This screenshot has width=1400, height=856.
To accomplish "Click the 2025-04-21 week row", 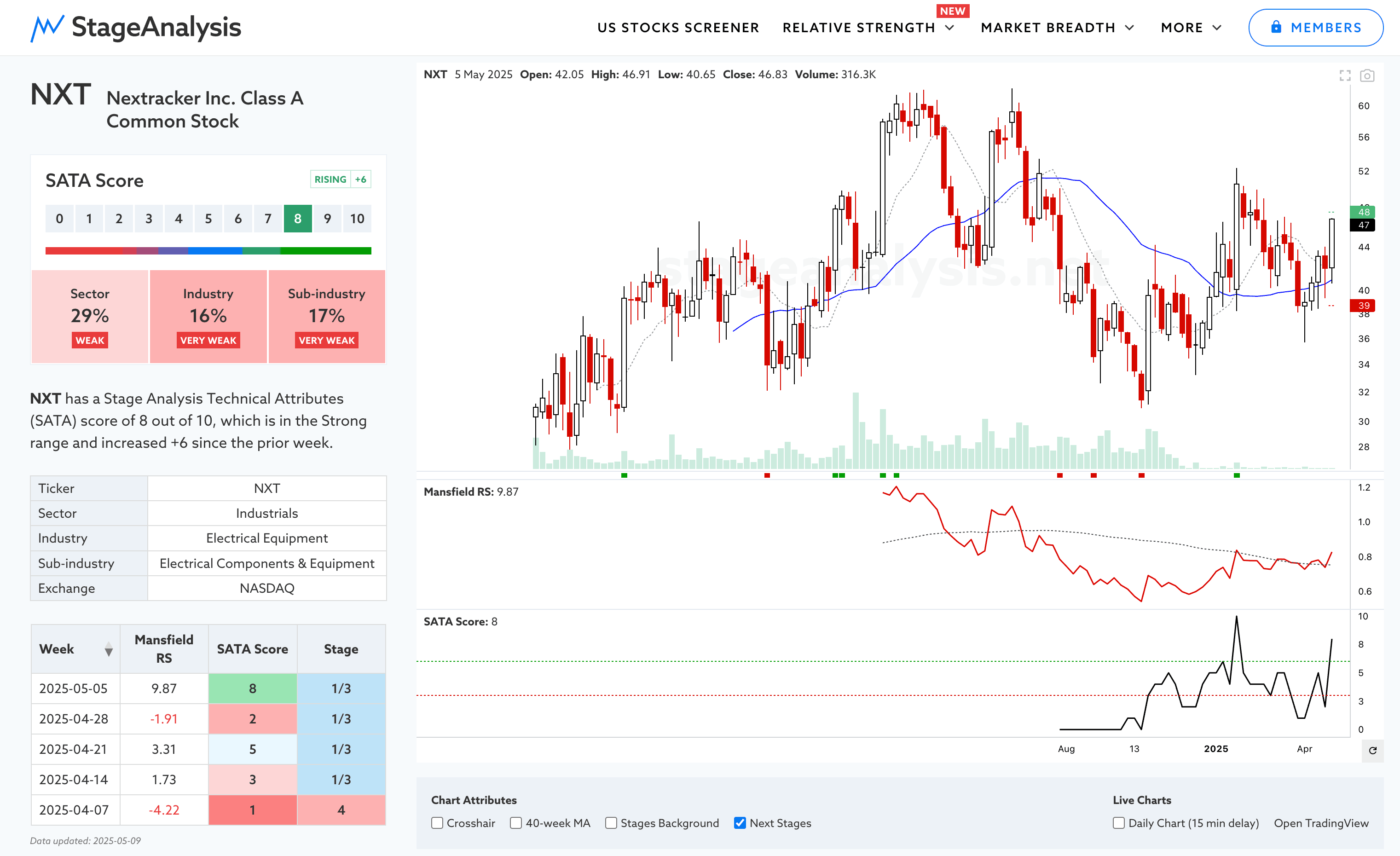I will [208, 749].
